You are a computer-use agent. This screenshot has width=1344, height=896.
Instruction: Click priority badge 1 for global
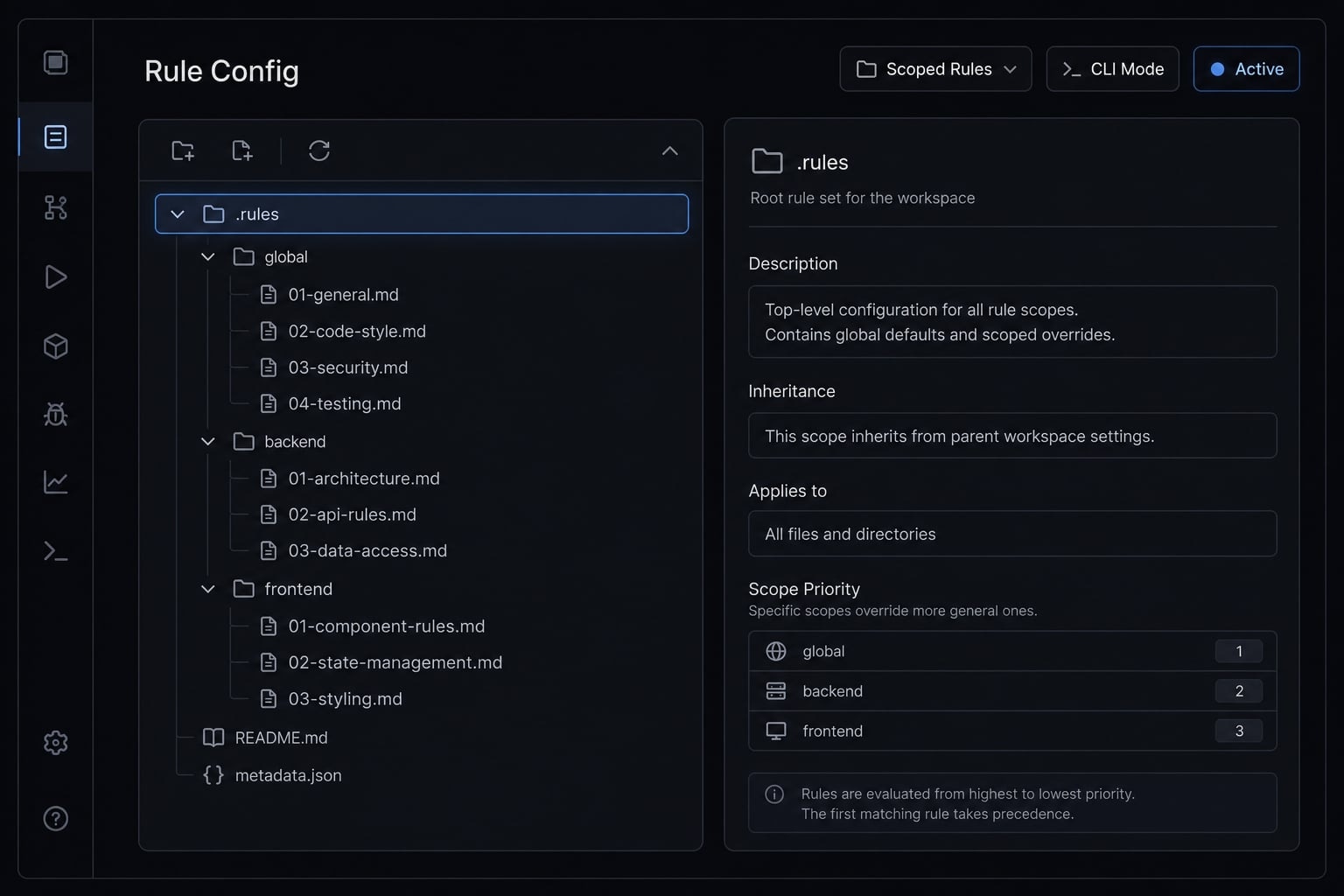coord(1239,651)
